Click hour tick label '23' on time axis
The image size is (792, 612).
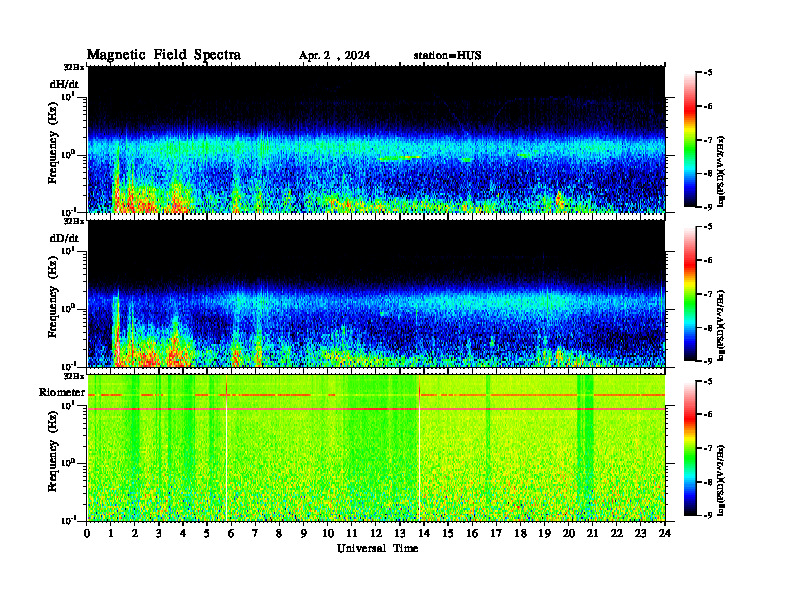[x=640, y=533]
